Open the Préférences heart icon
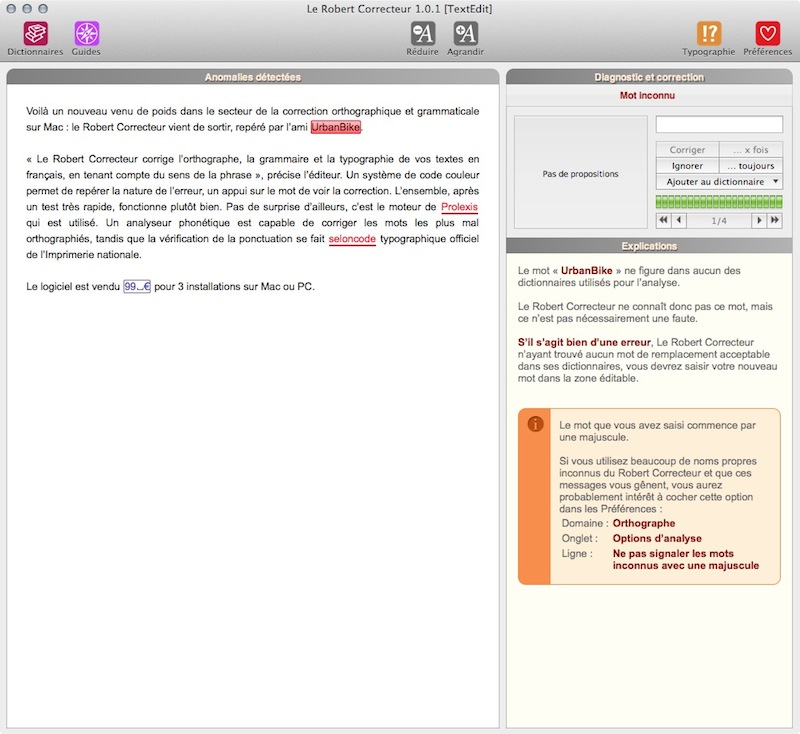This screenshot has width=800, height=734. tap(767, 34)
